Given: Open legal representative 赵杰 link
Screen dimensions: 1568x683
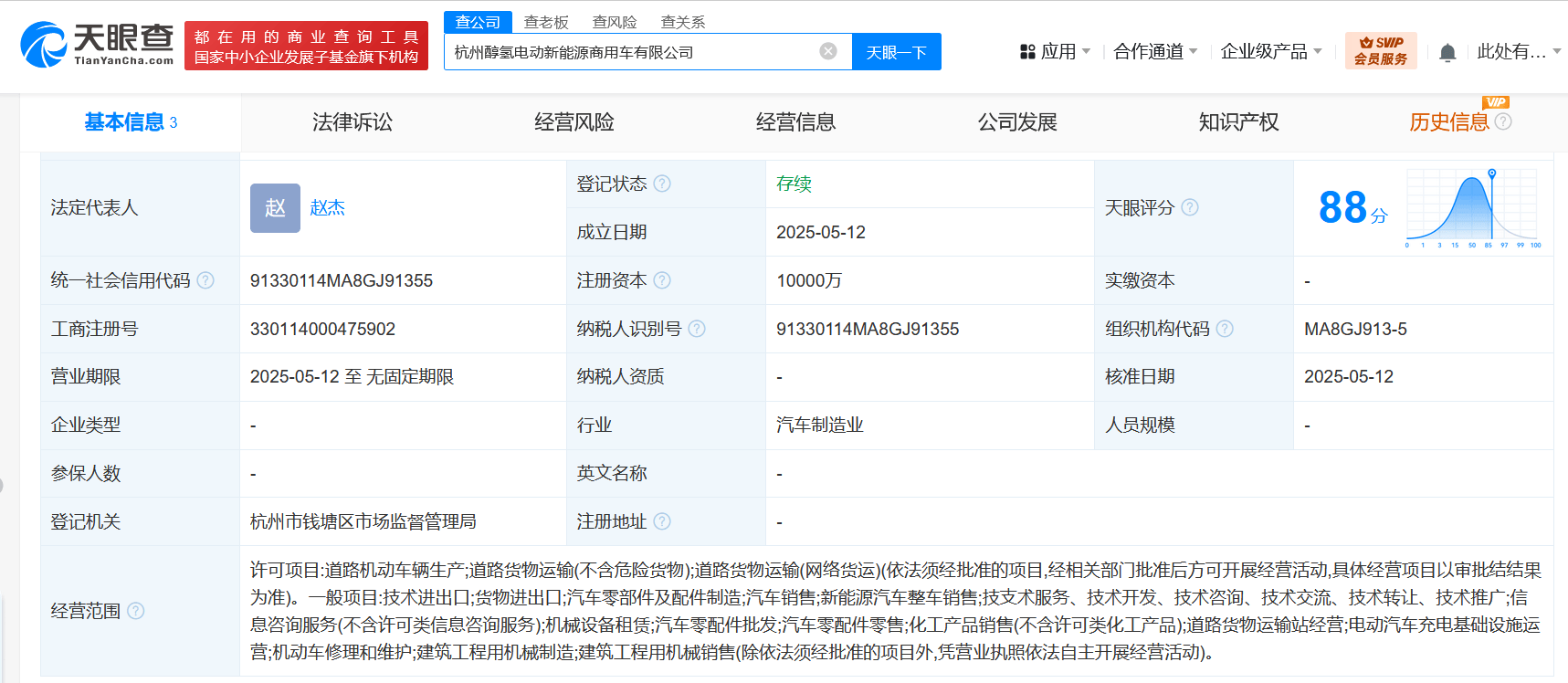Looking at the screenshot, I should [327, 207].
